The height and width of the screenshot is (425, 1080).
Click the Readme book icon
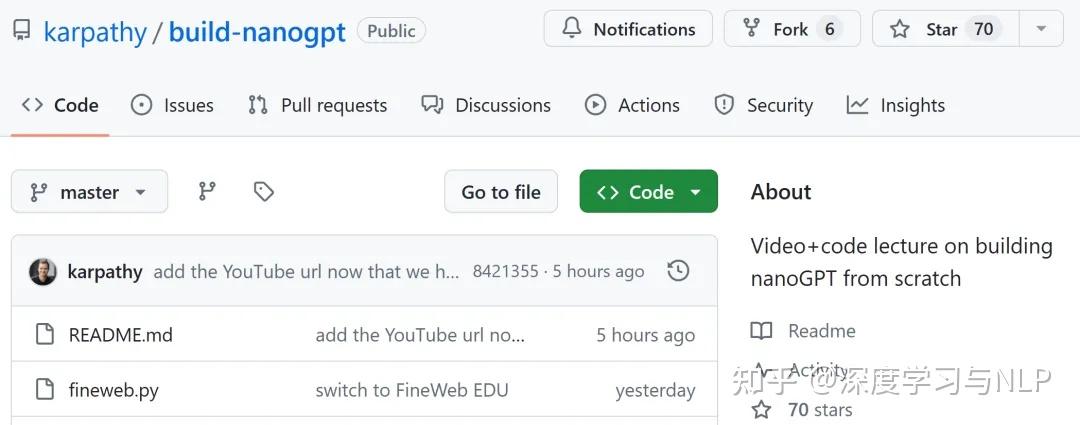tap(762, 331)
